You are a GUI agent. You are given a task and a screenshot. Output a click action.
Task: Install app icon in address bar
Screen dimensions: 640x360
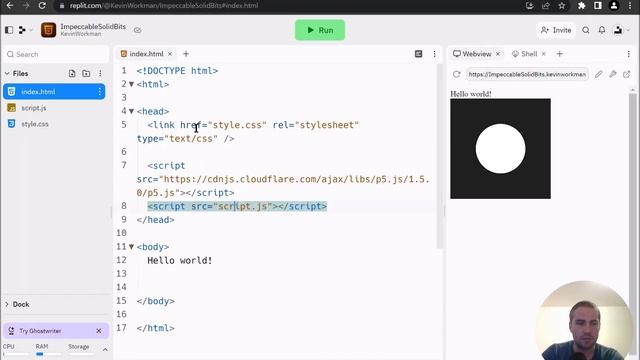pyautogui.click(x=530, y=6)
